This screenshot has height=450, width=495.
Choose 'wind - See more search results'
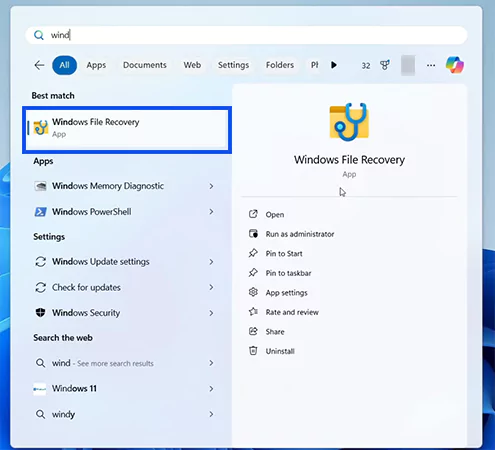pyautogui.click(x=124, y=363)
